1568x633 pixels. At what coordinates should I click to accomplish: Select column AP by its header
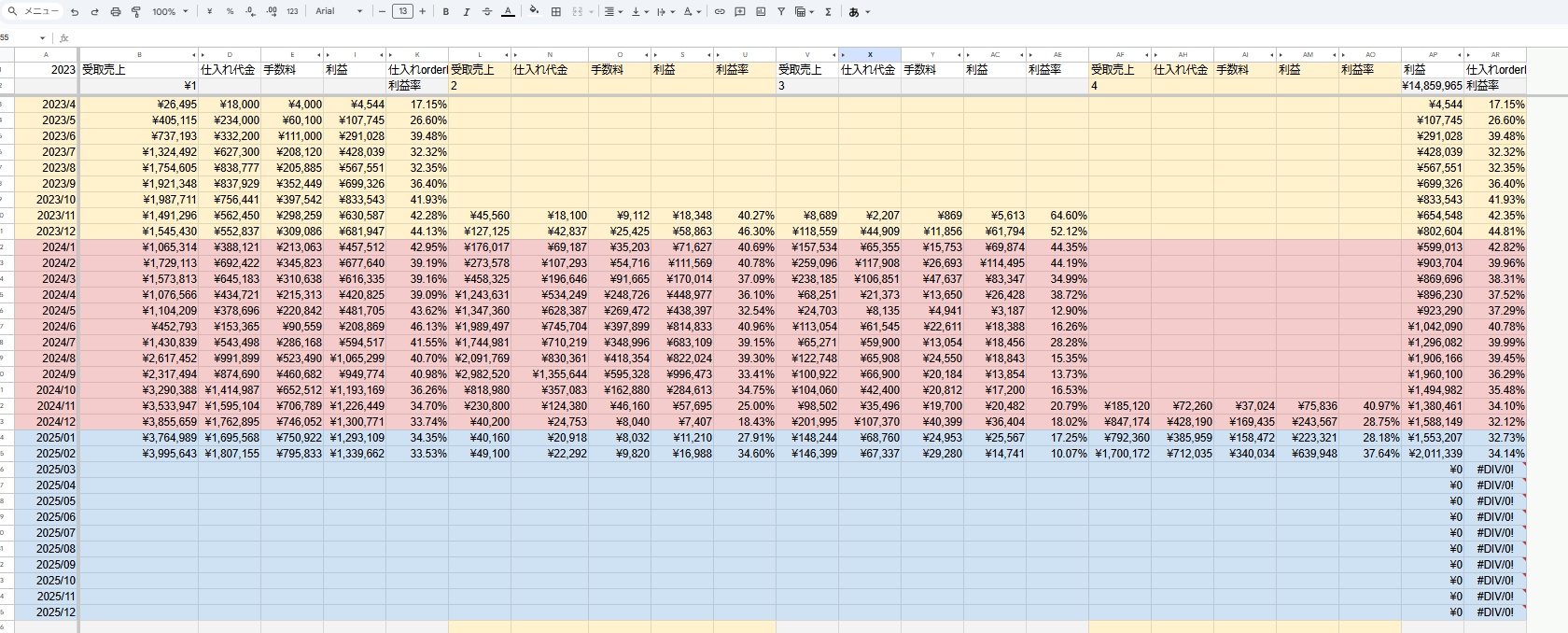(1433, 55)
